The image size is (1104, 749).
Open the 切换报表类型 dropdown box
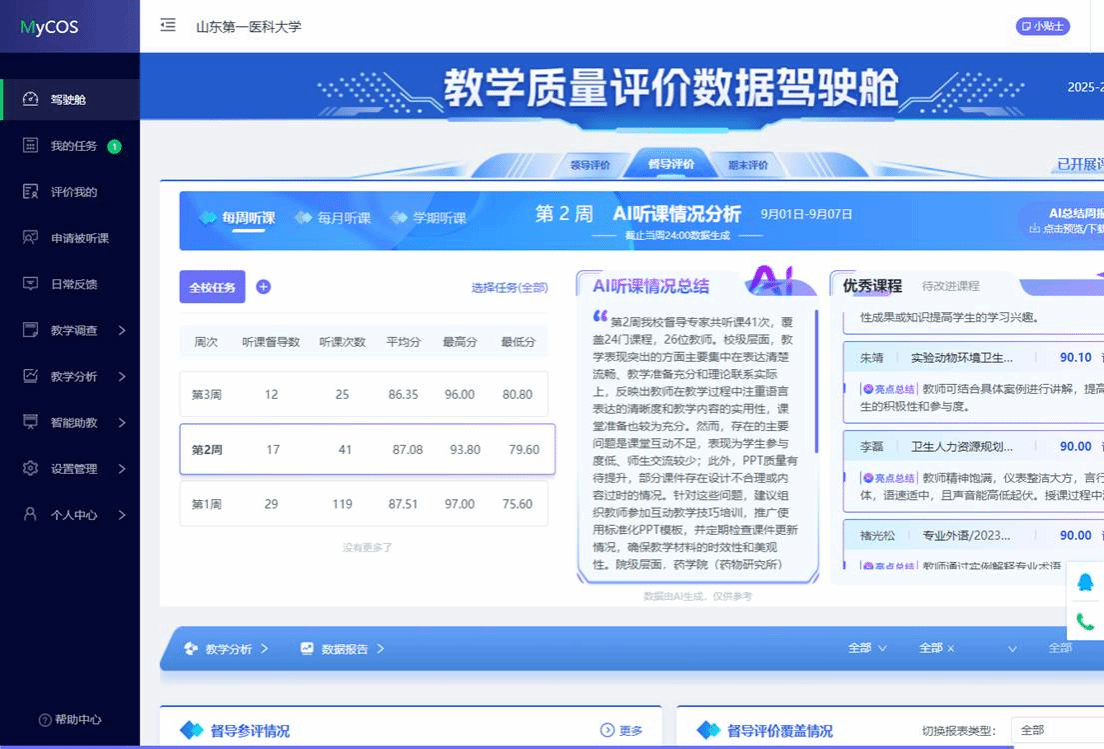pos(1056,730)
